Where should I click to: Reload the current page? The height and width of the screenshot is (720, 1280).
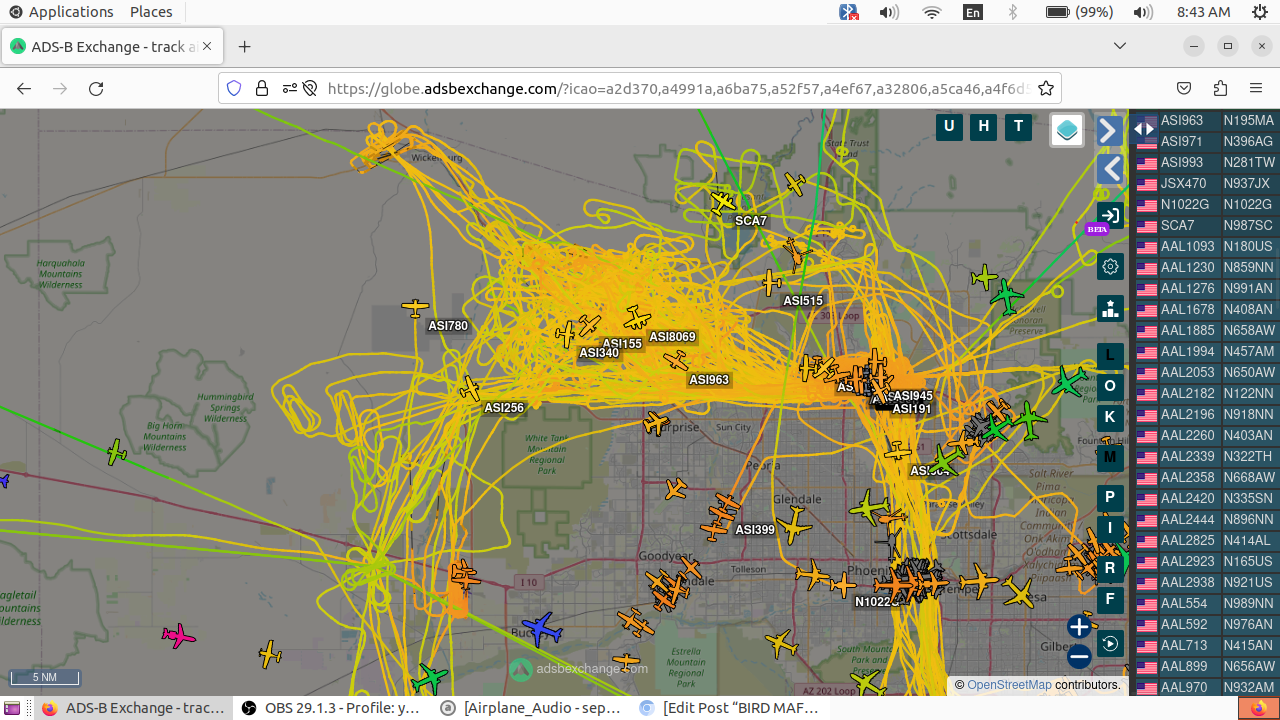click(x=96, y=88)
